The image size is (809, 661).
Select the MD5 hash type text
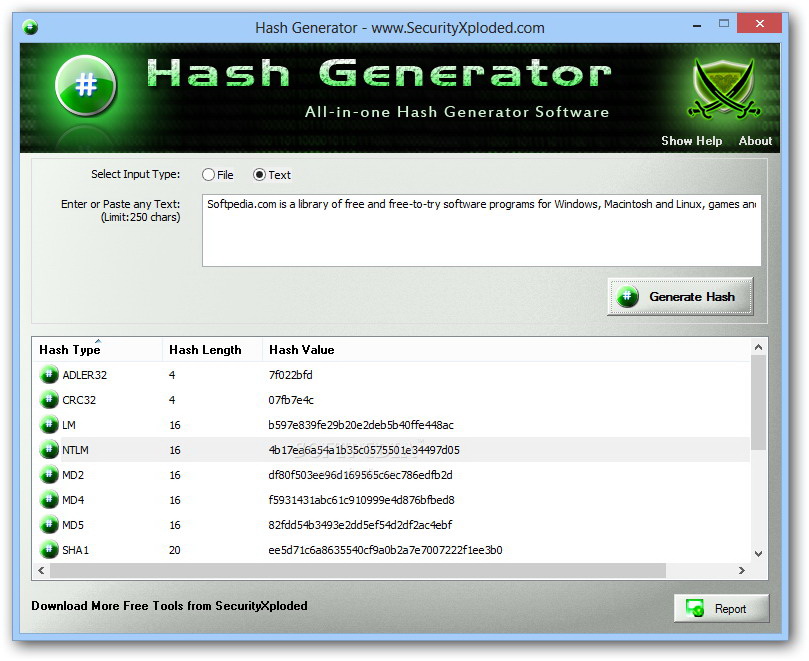pos(73,525)
